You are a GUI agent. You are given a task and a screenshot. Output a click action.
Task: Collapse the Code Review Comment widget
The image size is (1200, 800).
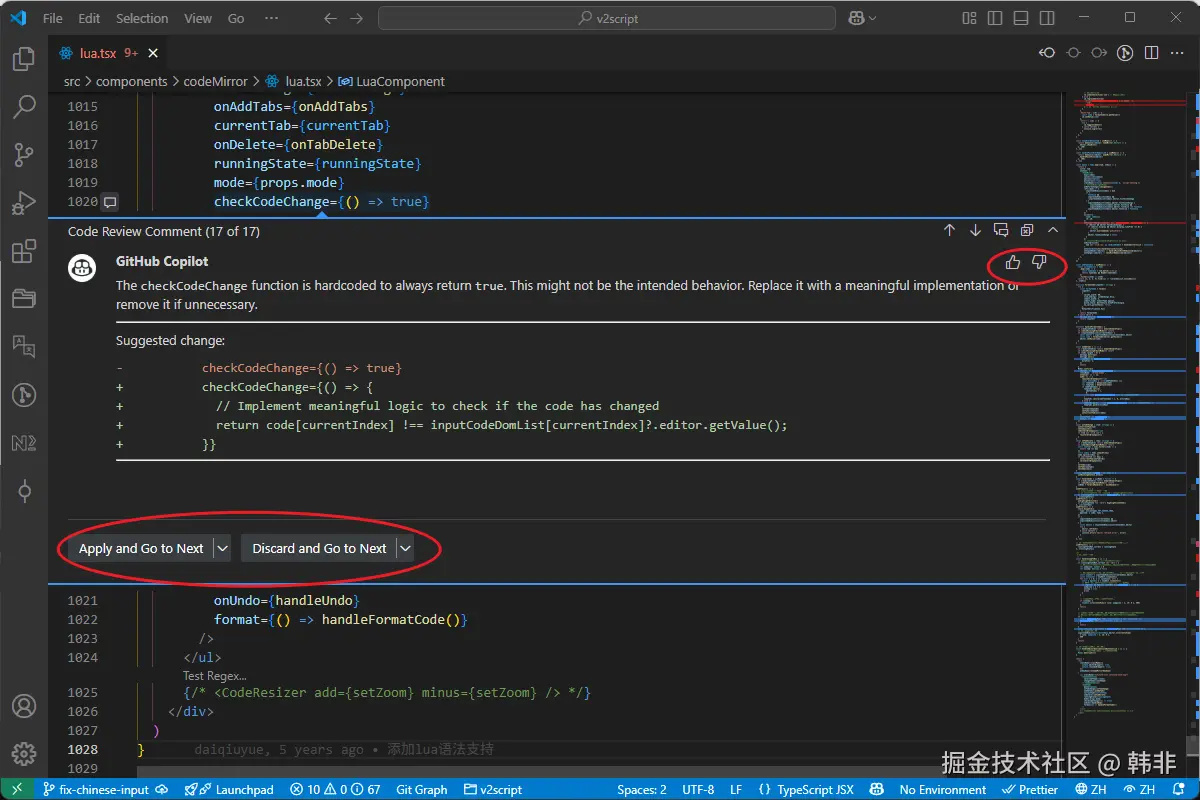point(1053,231)
